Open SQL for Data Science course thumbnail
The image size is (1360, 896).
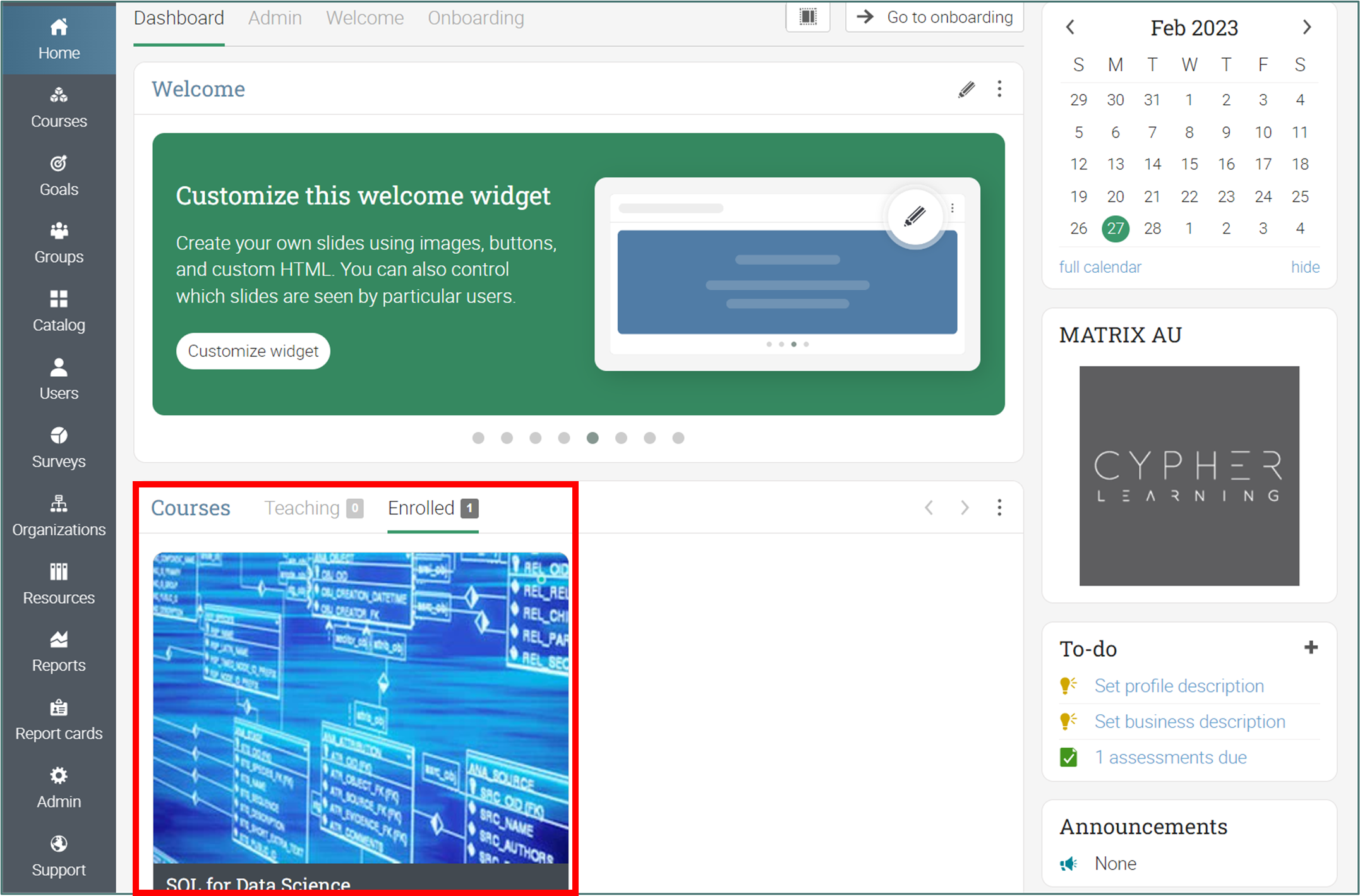pos(360,707)
